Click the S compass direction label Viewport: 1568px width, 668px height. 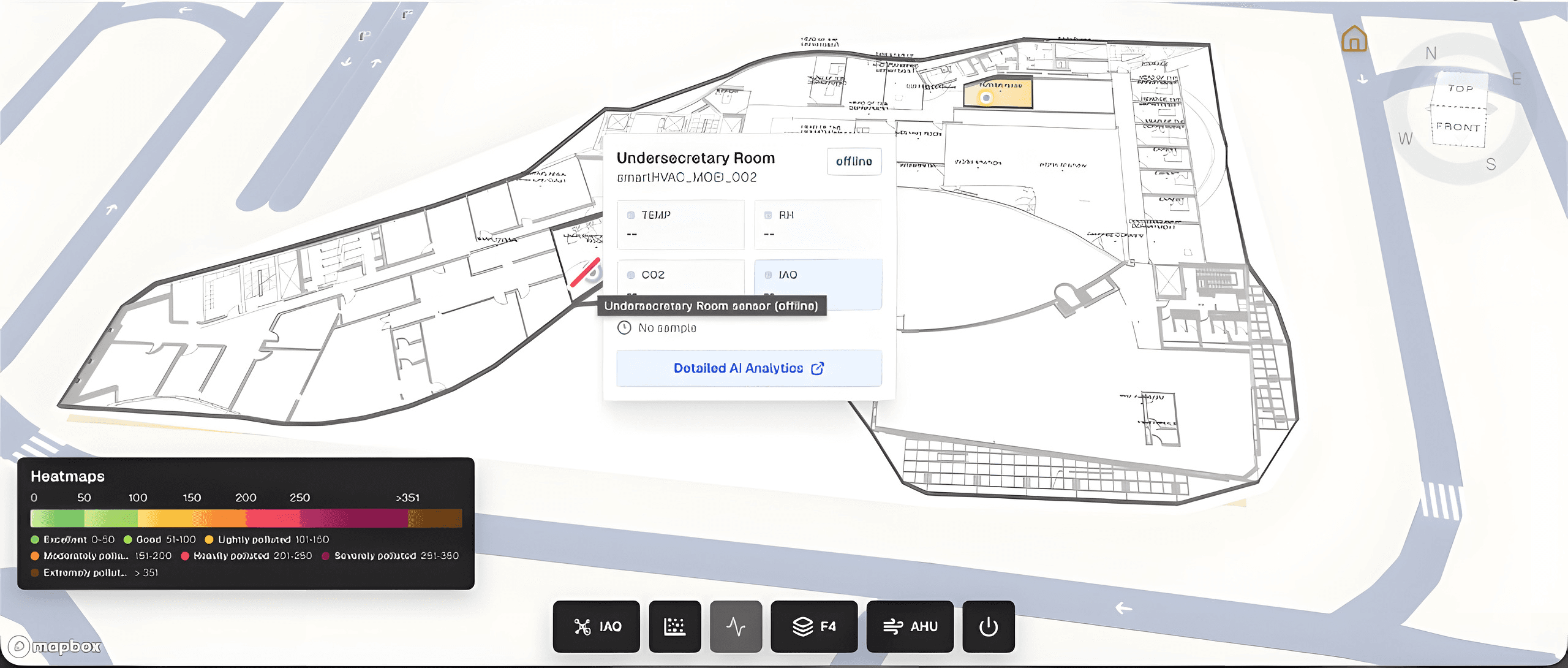(1491, 164)
